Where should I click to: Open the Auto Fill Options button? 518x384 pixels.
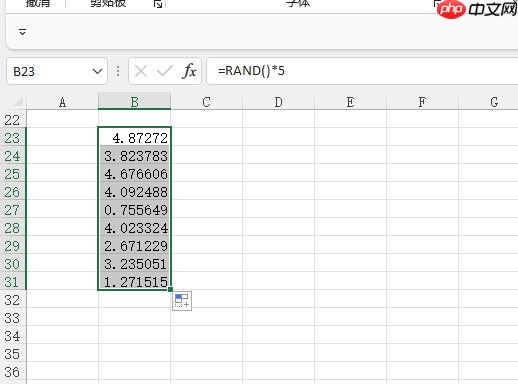(x=182, y=301)
